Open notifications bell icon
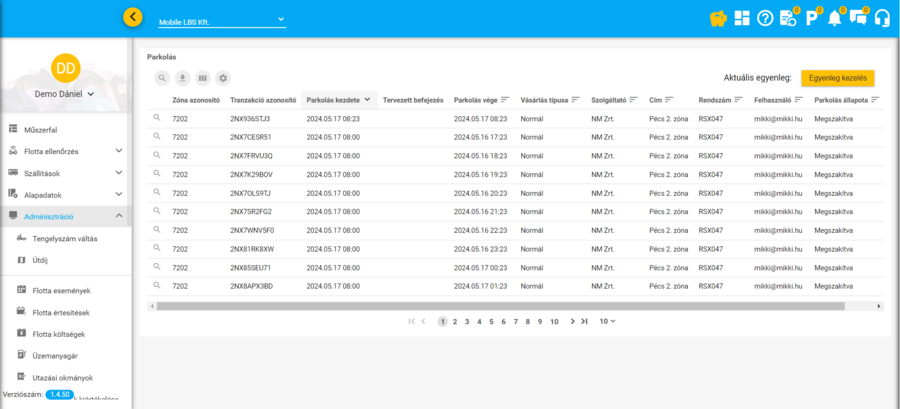This screenshot has height=409, width=900. [x=835, y=18]
